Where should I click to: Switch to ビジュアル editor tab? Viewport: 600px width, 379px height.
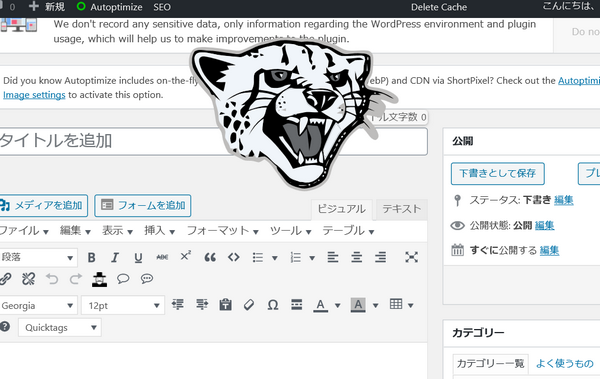coord(341,209)
